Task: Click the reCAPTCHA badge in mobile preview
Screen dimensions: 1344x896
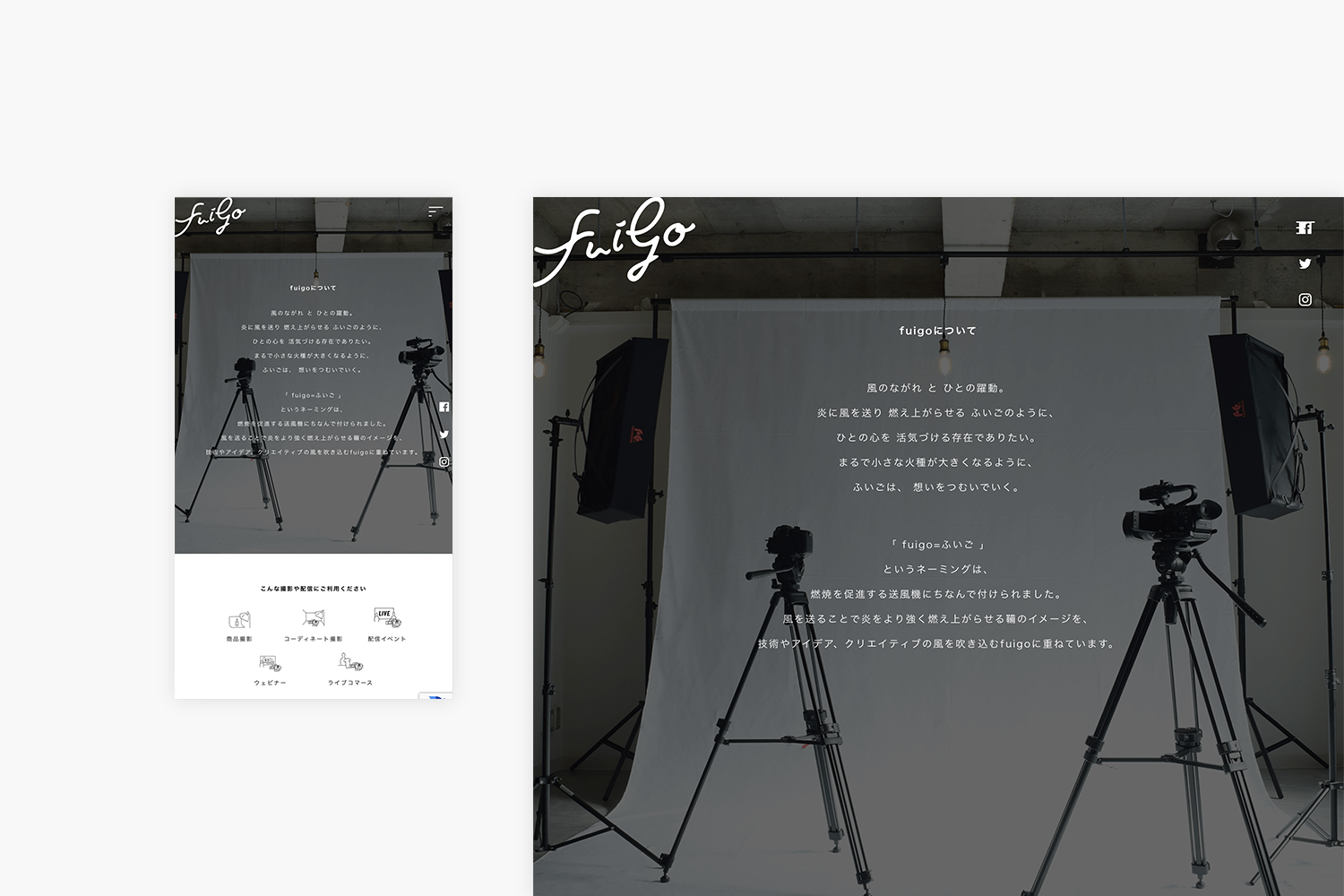Action: (436, 696)
